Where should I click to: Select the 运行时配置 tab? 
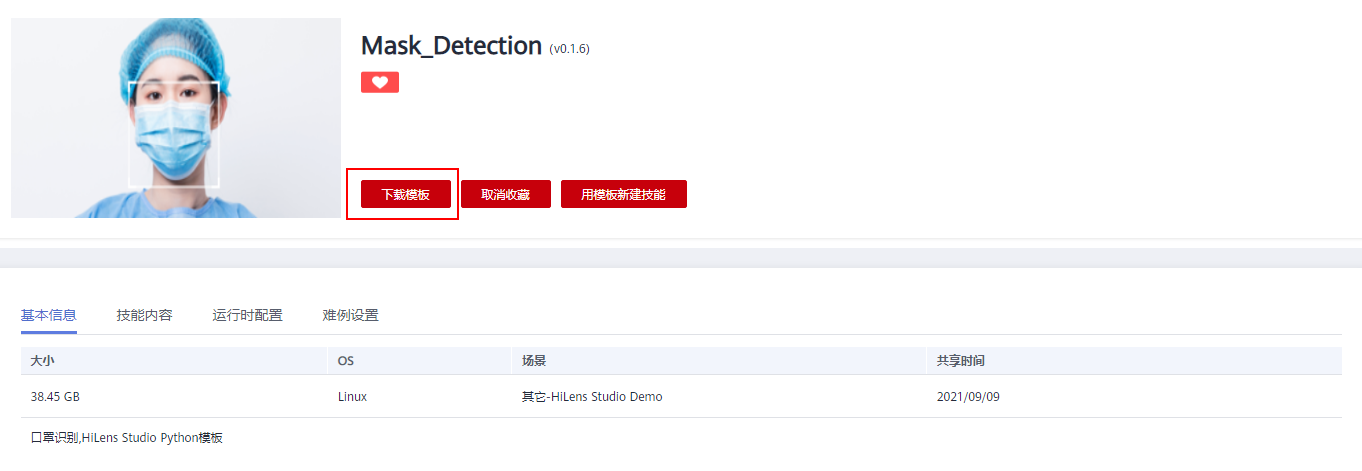[247, 315]
